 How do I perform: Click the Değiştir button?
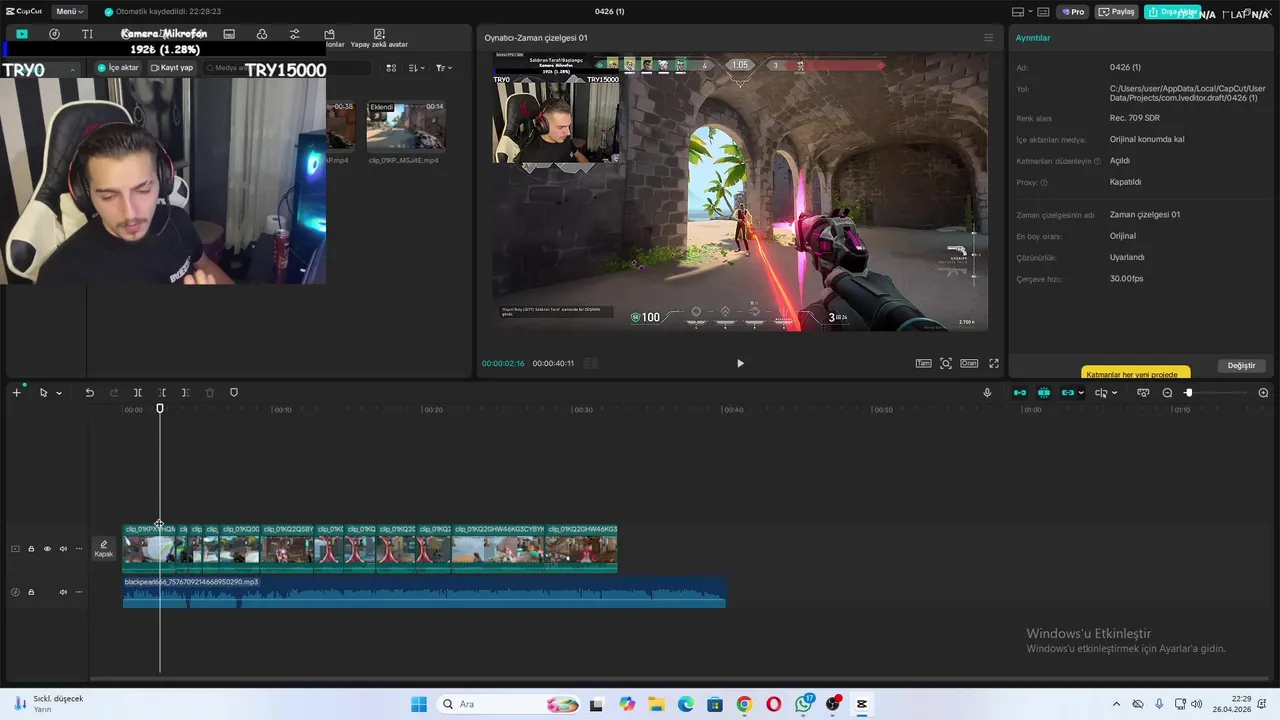pos(1241,365)
